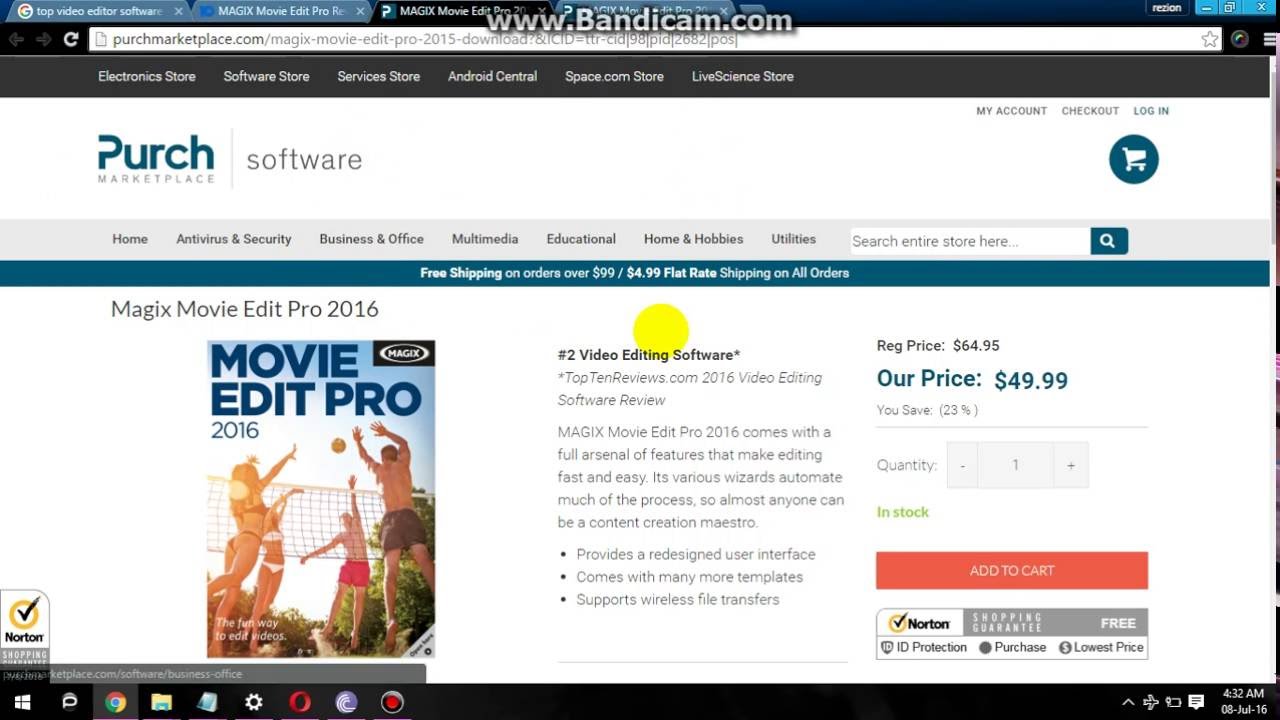The width and height of the screenshot is (1280, 720).
Task: Open the swirl-icon app in the taskbar
Action: coord(346,702)
